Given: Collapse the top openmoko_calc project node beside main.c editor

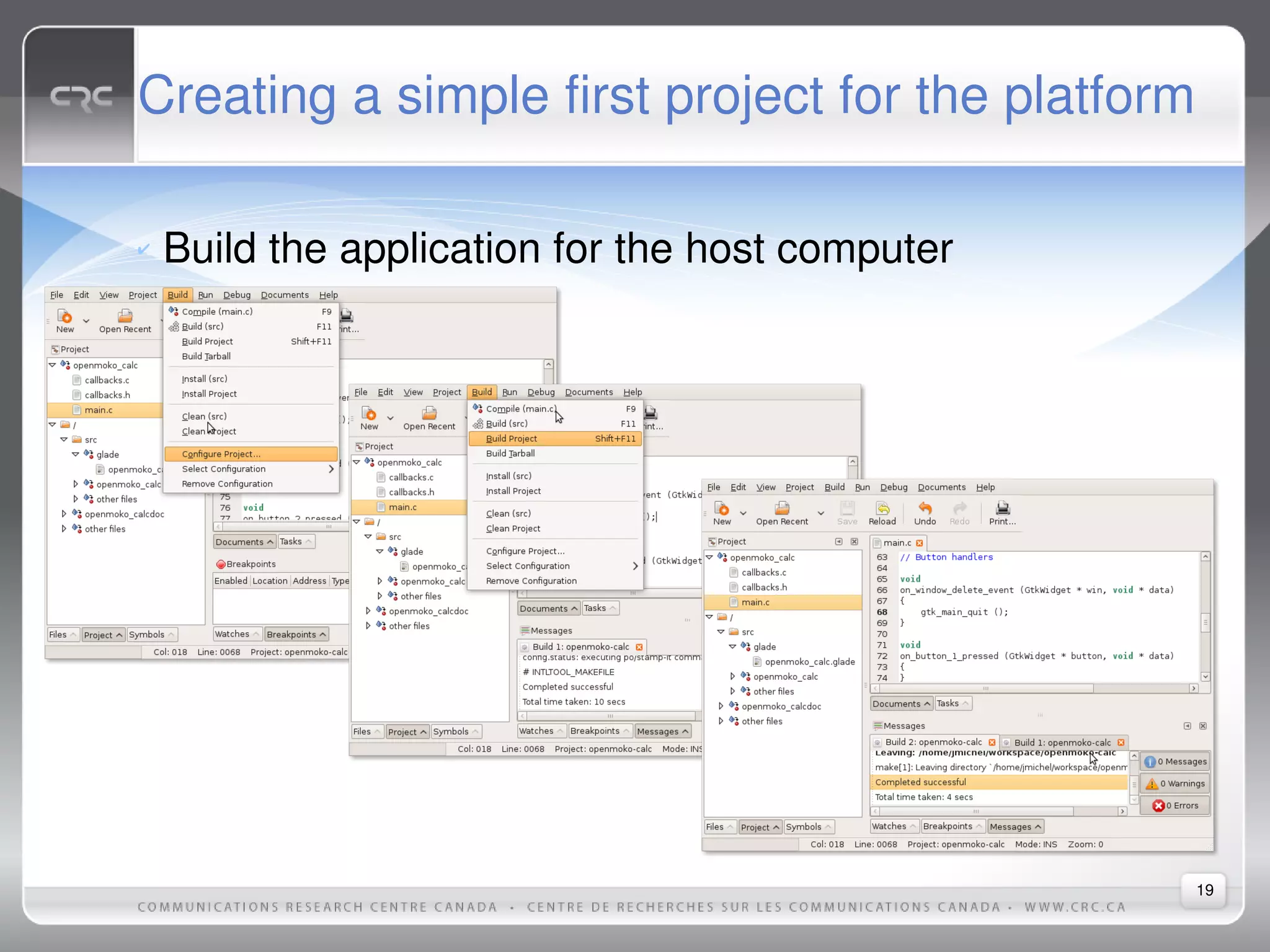Looking at the screenshot, I should coord(709,557).
